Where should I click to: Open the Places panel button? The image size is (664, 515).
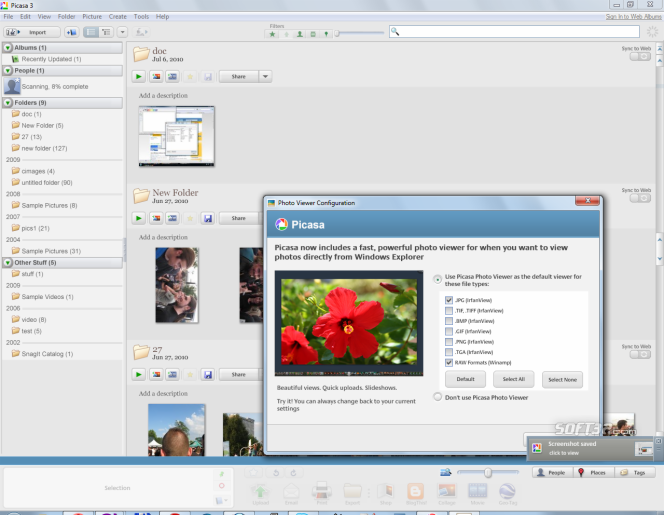click(593, 473)
